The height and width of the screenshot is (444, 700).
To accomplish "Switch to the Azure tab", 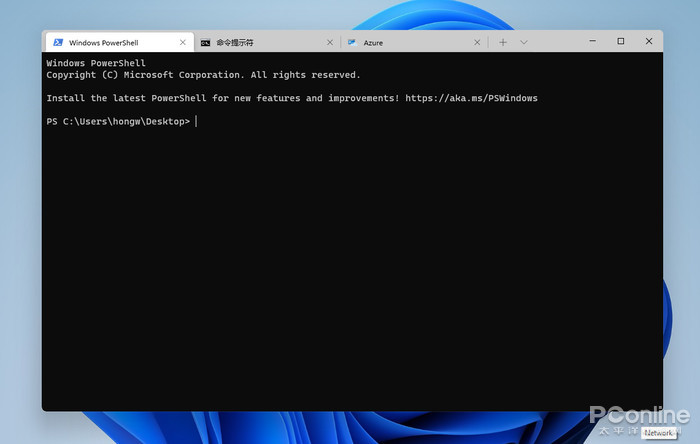I will [x=414, y=42].
